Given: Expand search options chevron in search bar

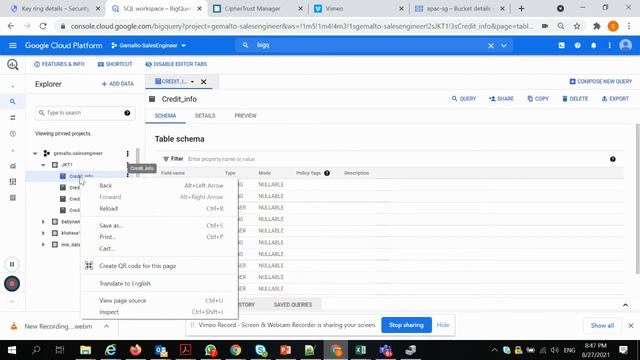Looking at the screenshot, I should [504, 46].
